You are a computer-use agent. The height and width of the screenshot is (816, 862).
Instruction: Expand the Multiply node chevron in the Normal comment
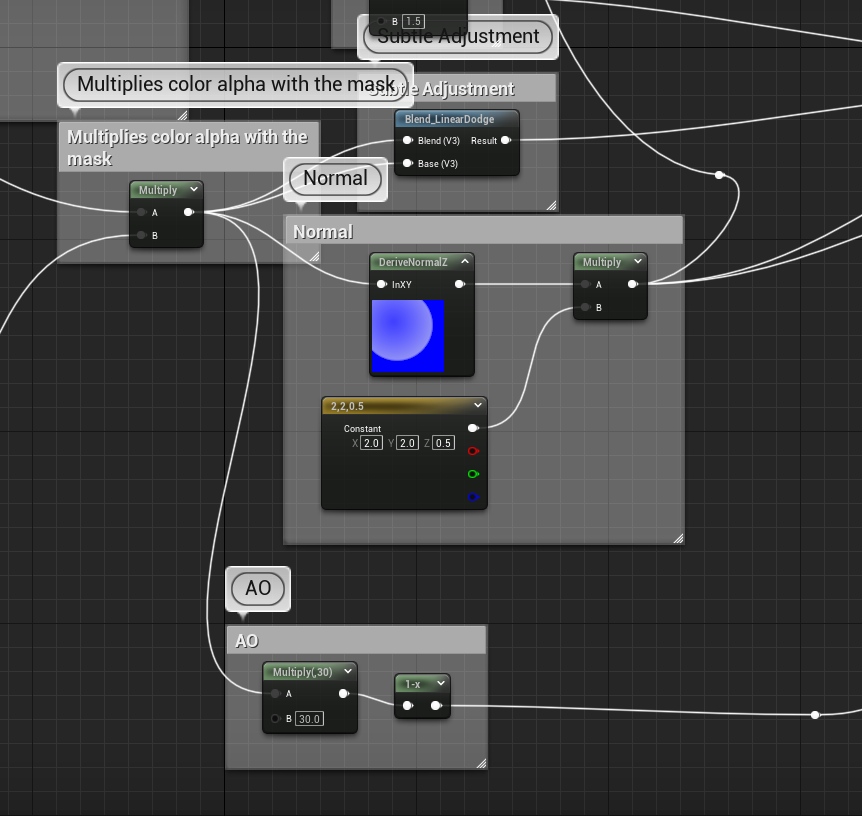[x=638, y=261]
